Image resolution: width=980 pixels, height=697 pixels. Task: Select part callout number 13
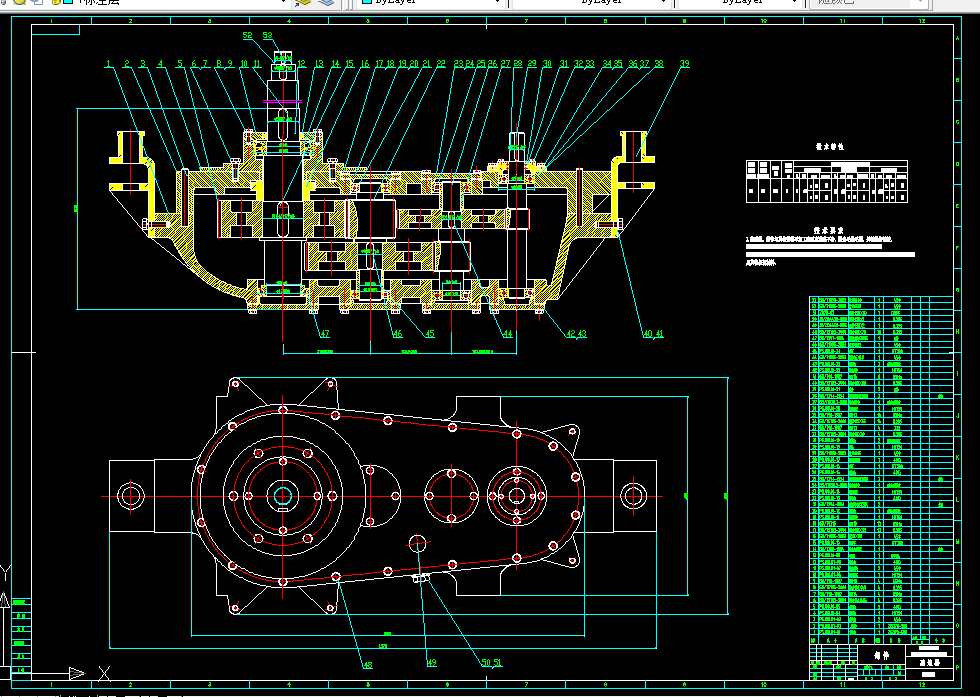(x=319, y=64)
